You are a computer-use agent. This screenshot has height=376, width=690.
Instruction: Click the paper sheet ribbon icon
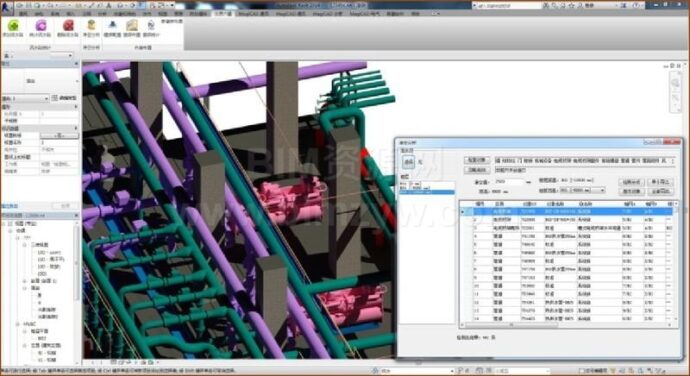[132, 25]
